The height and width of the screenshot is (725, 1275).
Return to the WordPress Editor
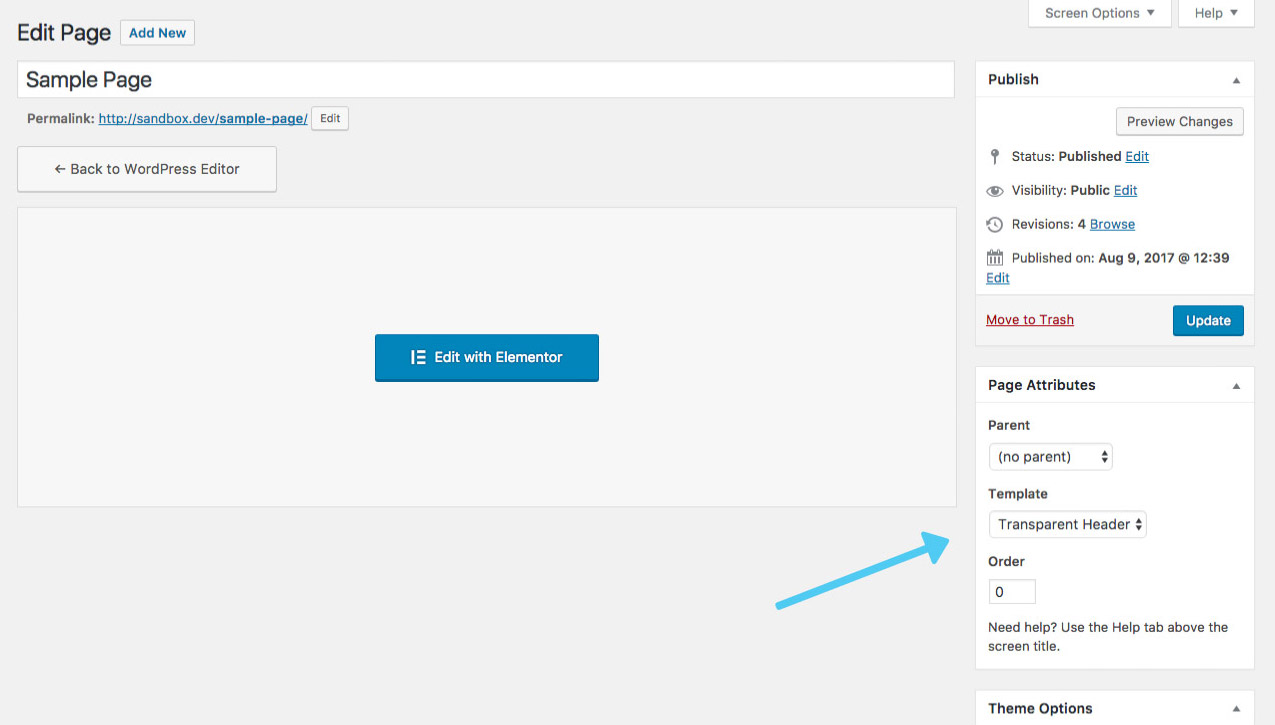(146, 169)
